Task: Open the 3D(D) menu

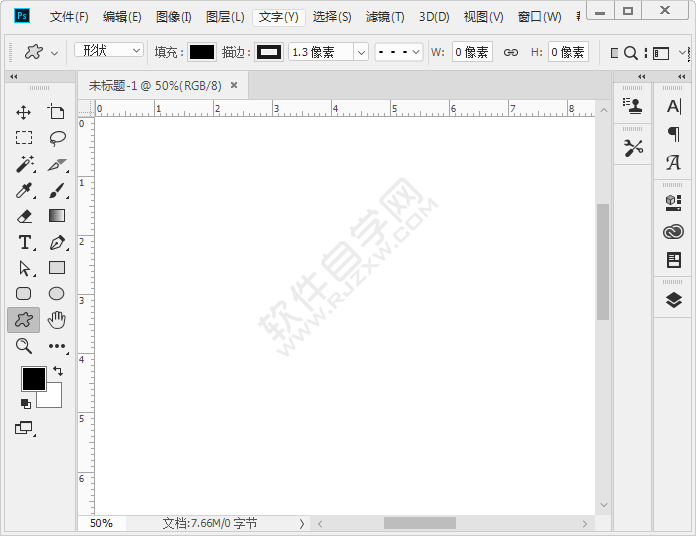Action: pos(434,17)
